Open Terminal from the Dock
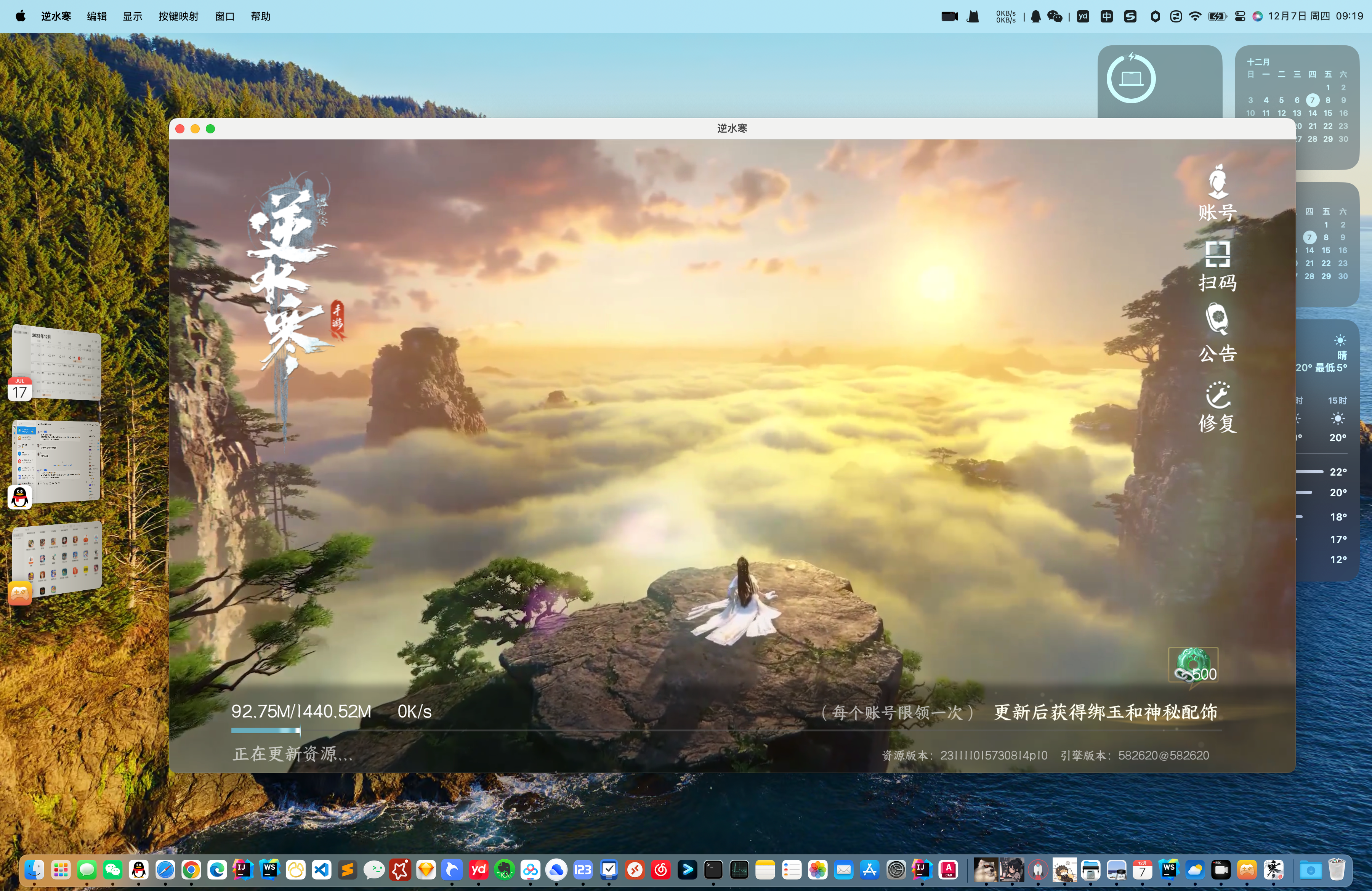 tap(713, 869)
